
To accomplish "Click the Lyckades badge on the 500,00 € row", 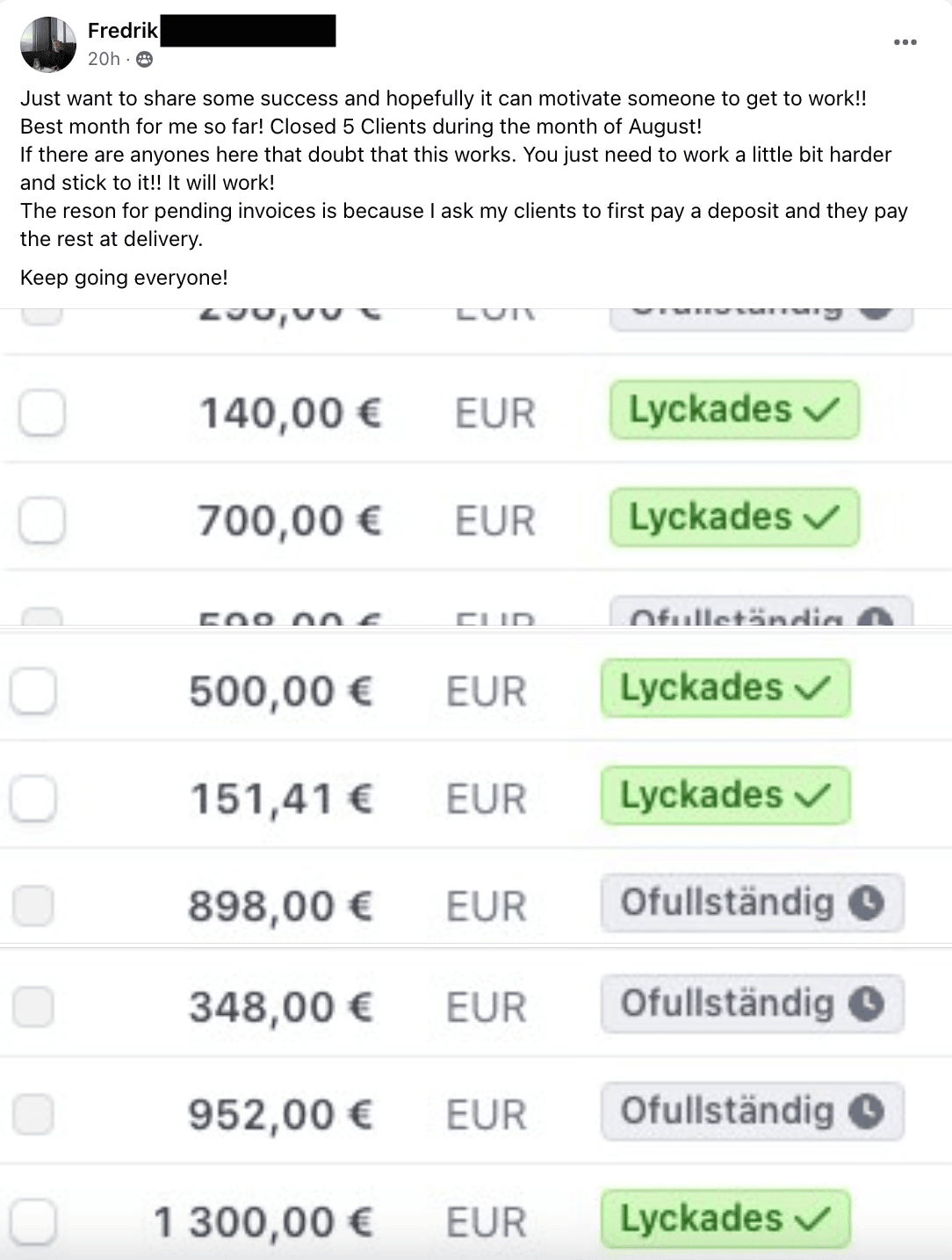I will pyautogui.click(x=725, y=688).
